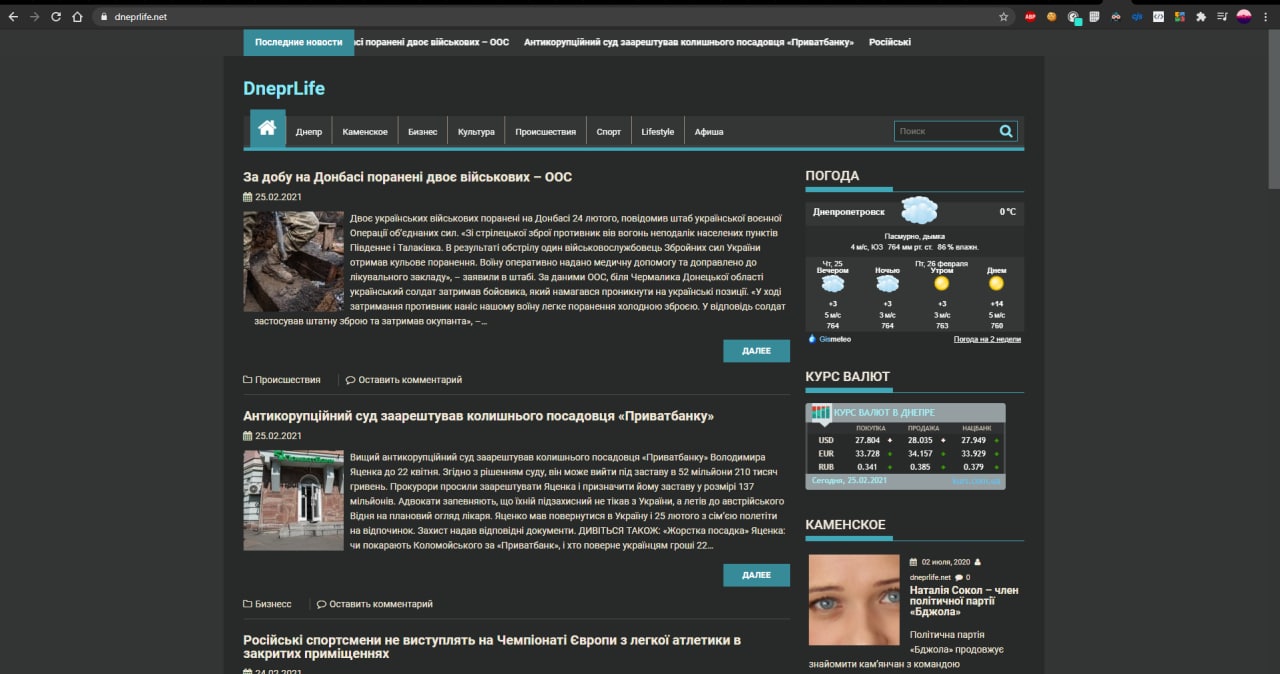This screenshot has height=674, width=1280.
Task: Reload the page with the refresh icon
Action: (x=56, y=17)
